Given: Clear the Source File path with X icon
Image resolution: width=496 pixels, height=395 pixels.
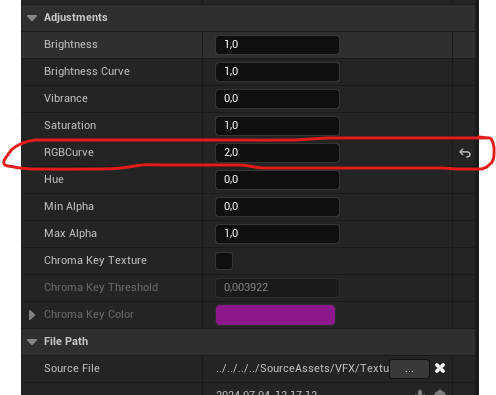Looking at the screenshot, I should (x=440, y=368).
